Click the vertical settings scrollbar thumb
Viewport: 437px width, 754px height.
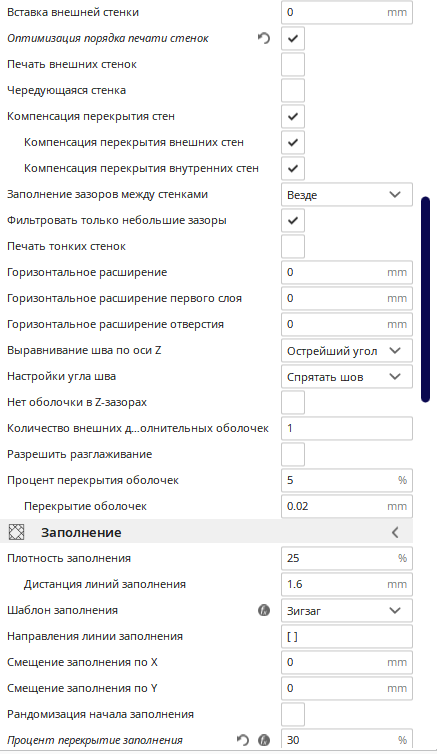425,299
